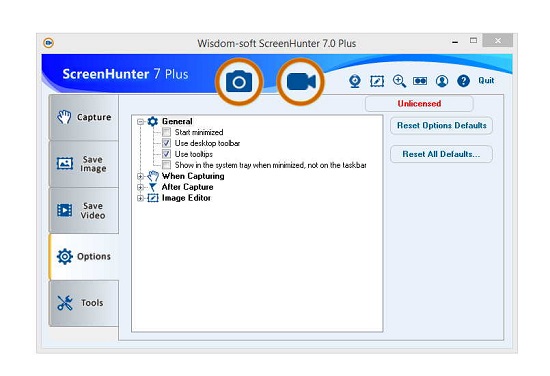Switch to the Save Video tab

click(x=83, y=210)
